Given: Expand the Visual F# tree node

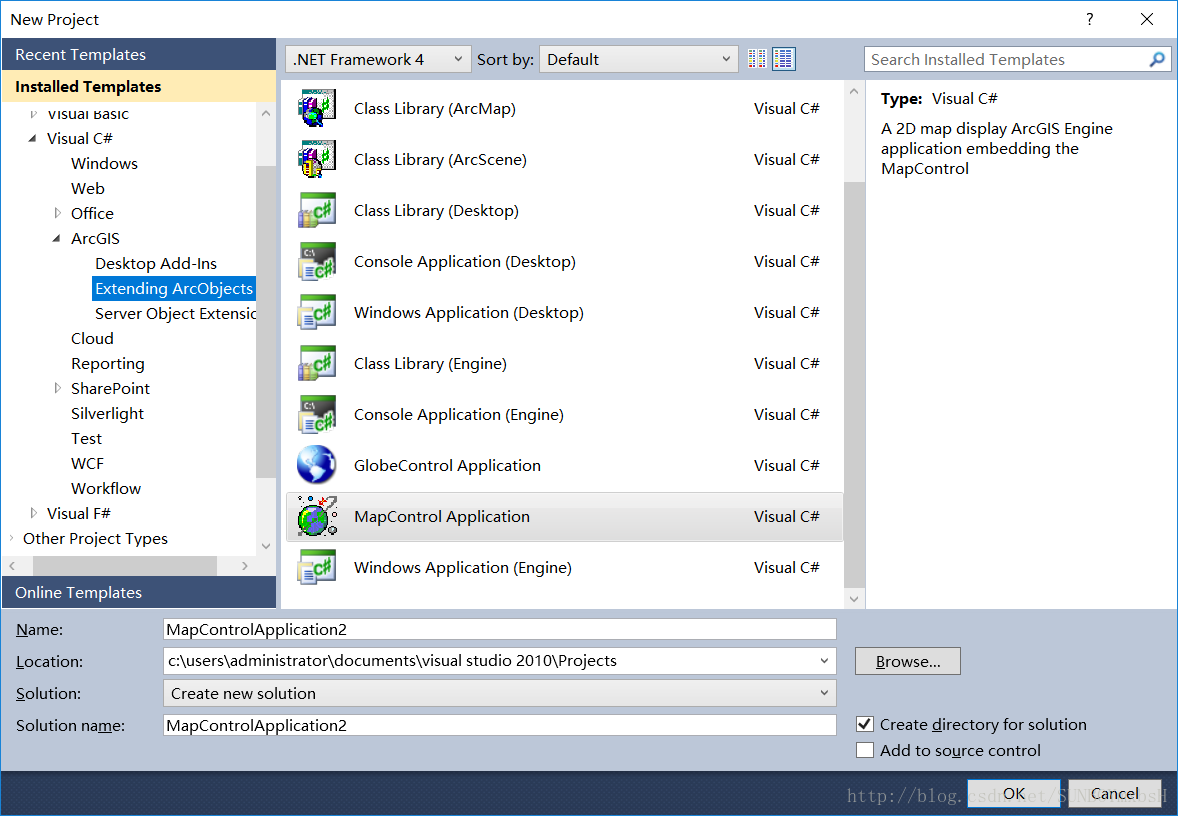Looking at the screenshot, I should click(x=33, y=513).
